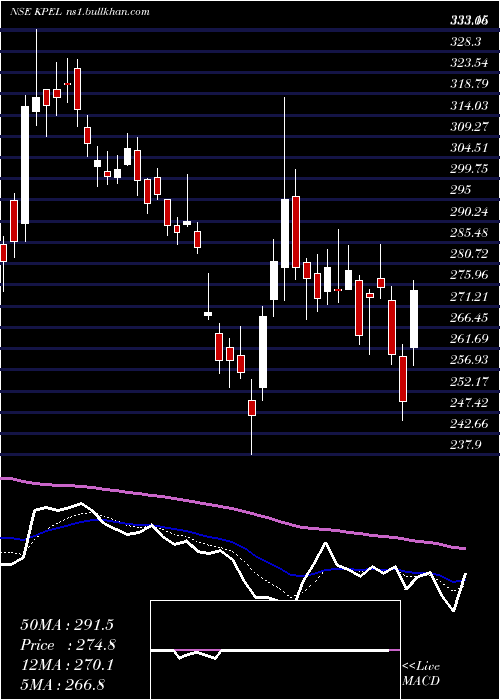Screen dimensions: 500x700
Task: Click the 271.21 price axis label
Action: point(469,296)
